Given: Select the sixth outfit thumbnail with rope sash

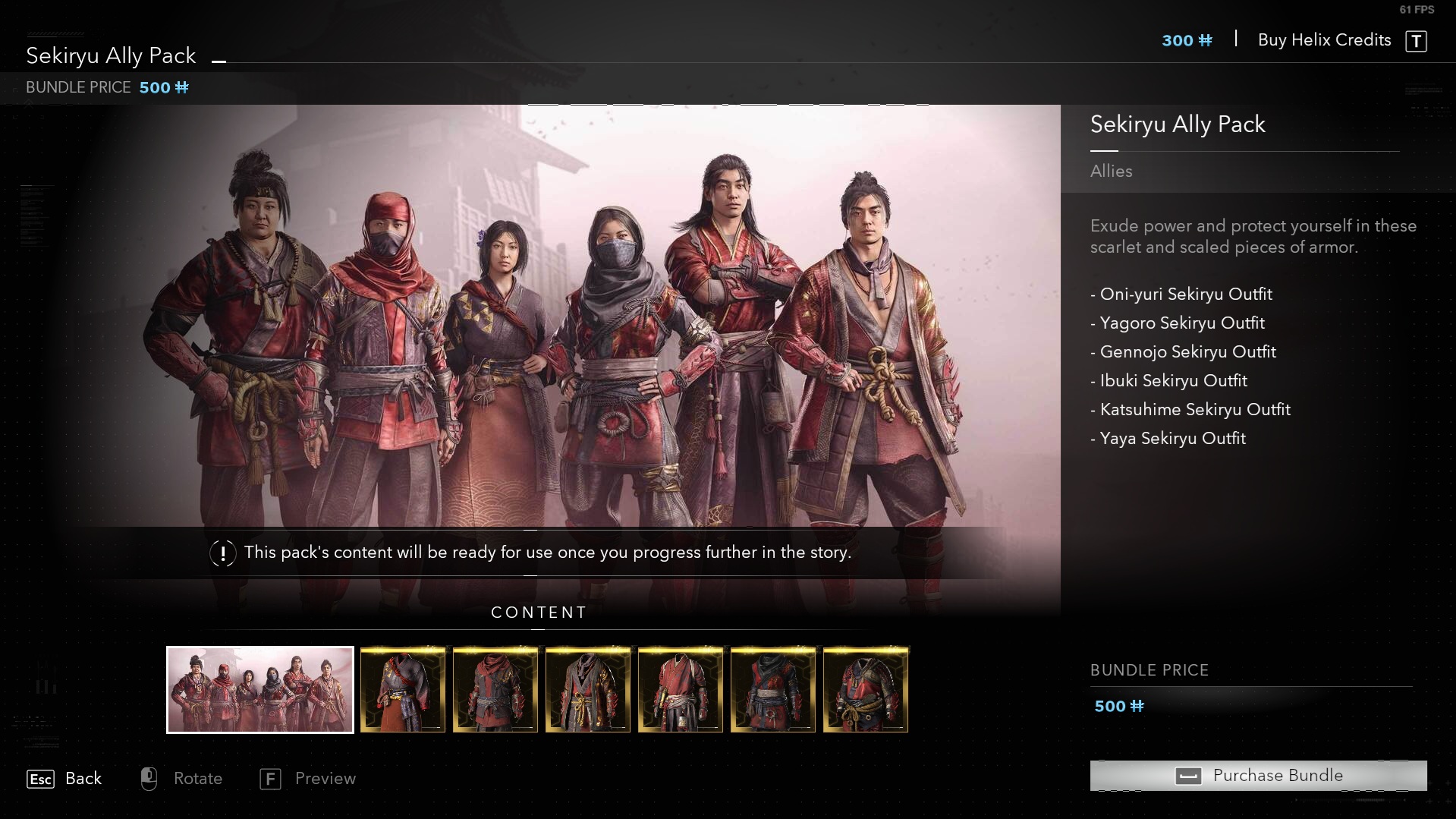Looking at the screenshot, I should pyautogui.click(x=866, y=689).
